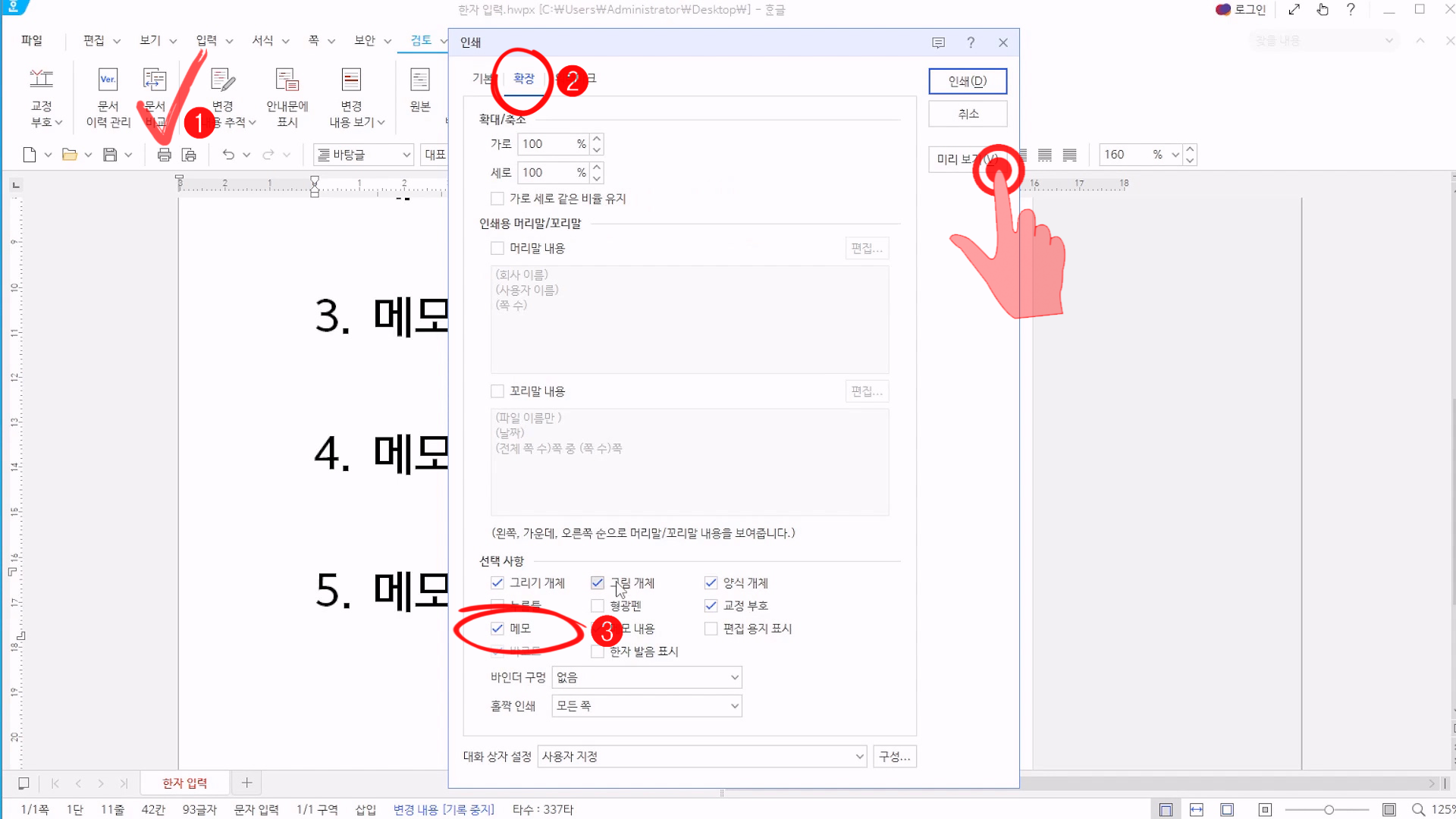1456x819 pixels.
Task: Open the 바인더 구멍 dropdown
Action: click(646, 677)
